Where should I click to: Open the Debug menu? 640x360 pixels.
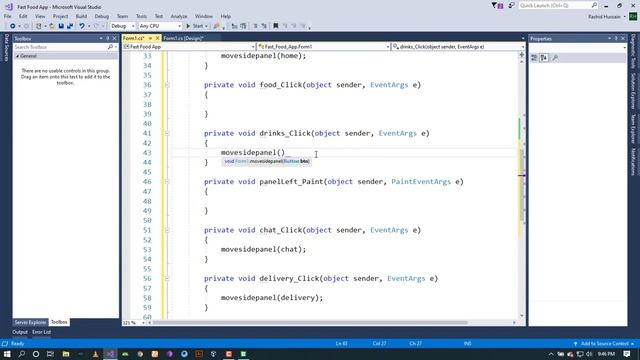[102, 16]
